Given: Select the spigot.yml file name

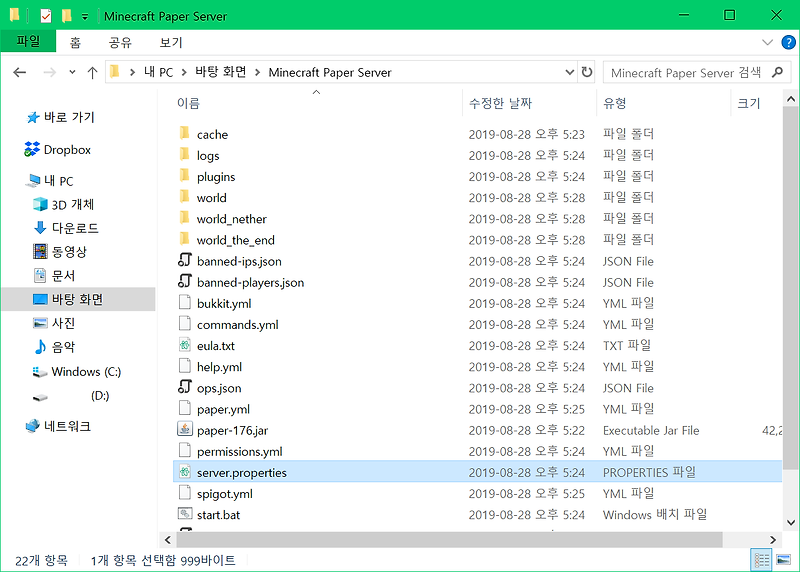Looking at the screenshot, I should click(x=224, y=493).
